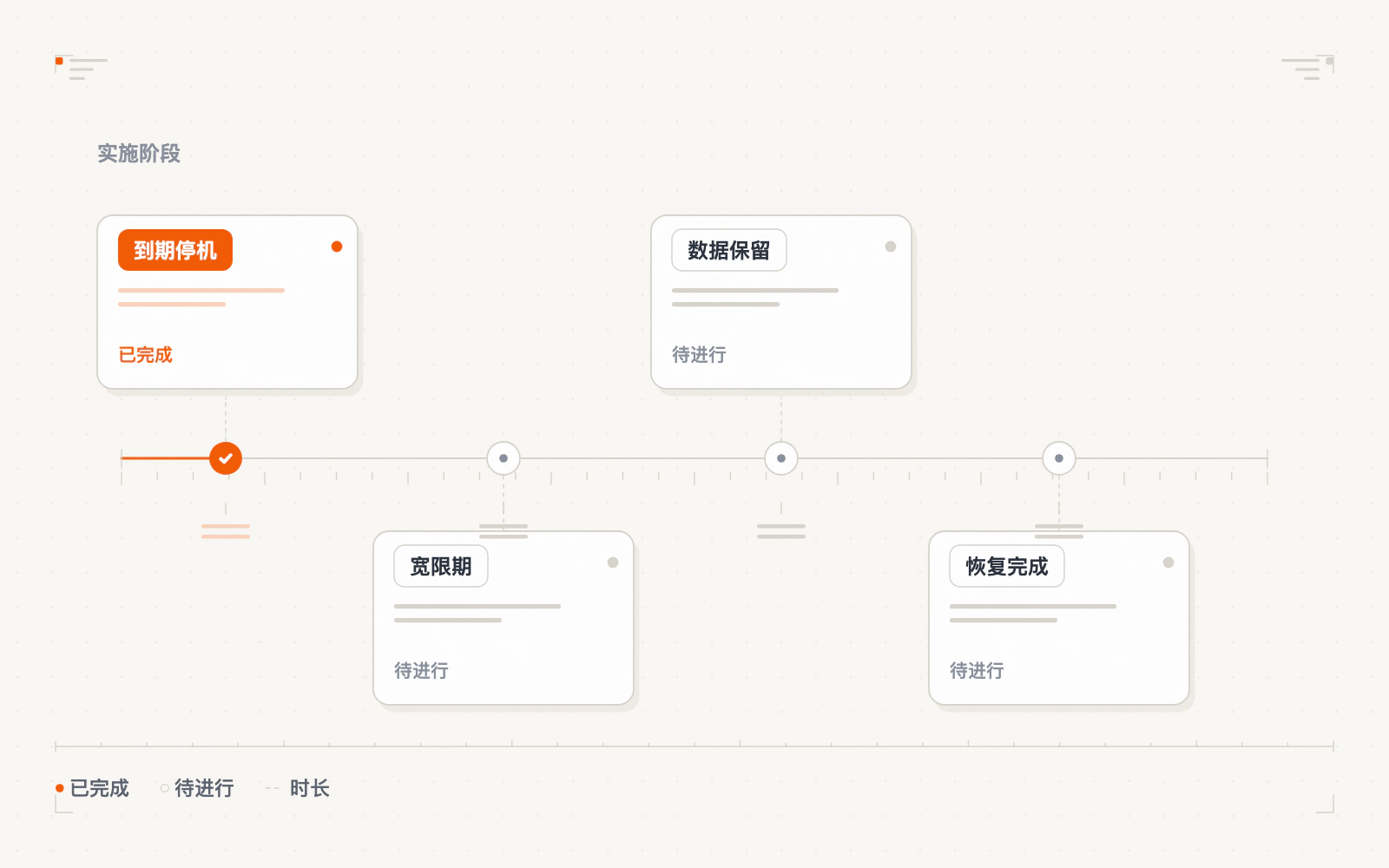Click grey status dot on 恢复完成 card
Screen dimensions: 1389x868
[x=1168, y=562]
